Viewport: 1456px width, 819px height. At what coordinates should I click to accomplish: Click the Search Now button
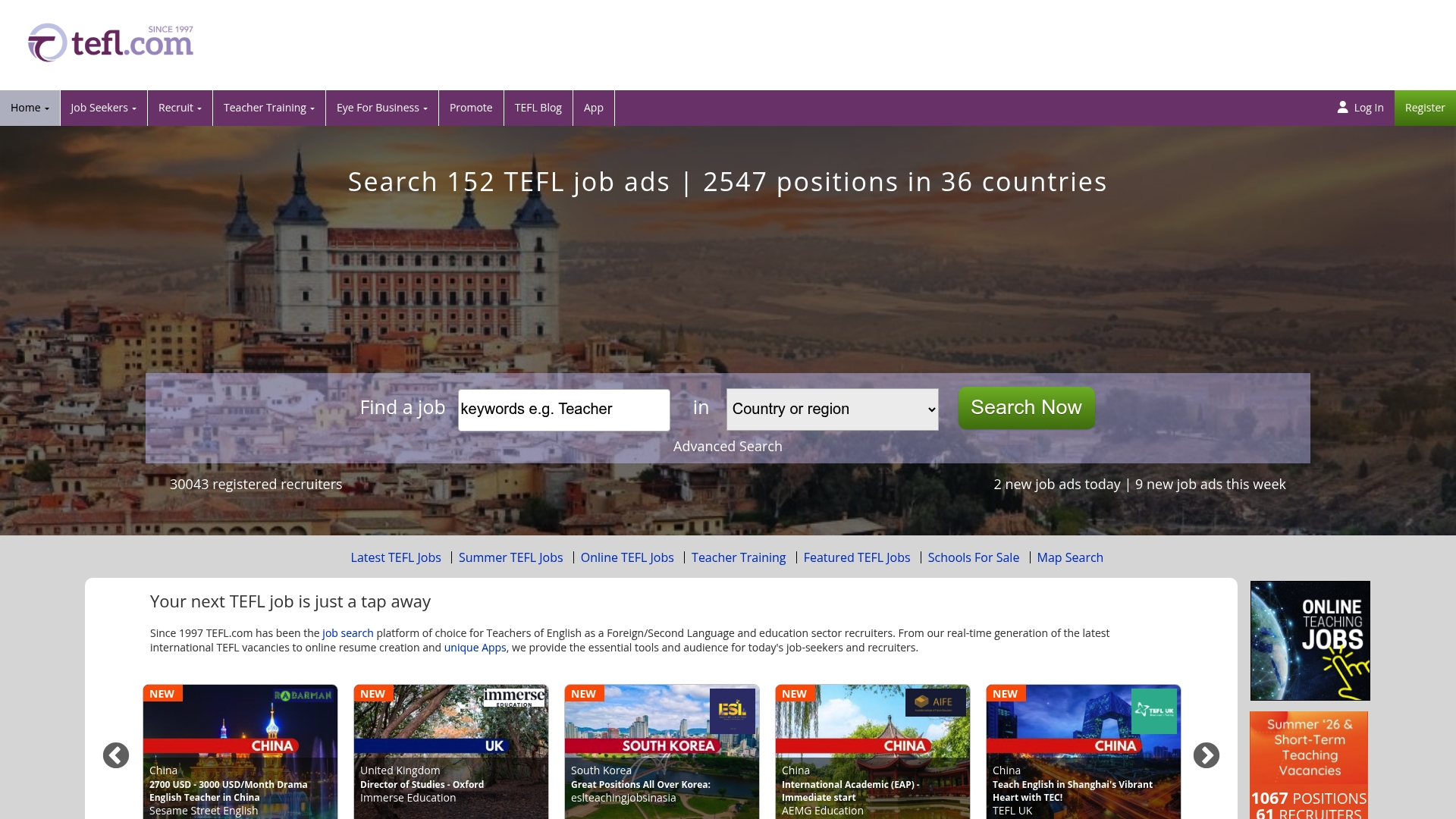[x=1027, y=408]
